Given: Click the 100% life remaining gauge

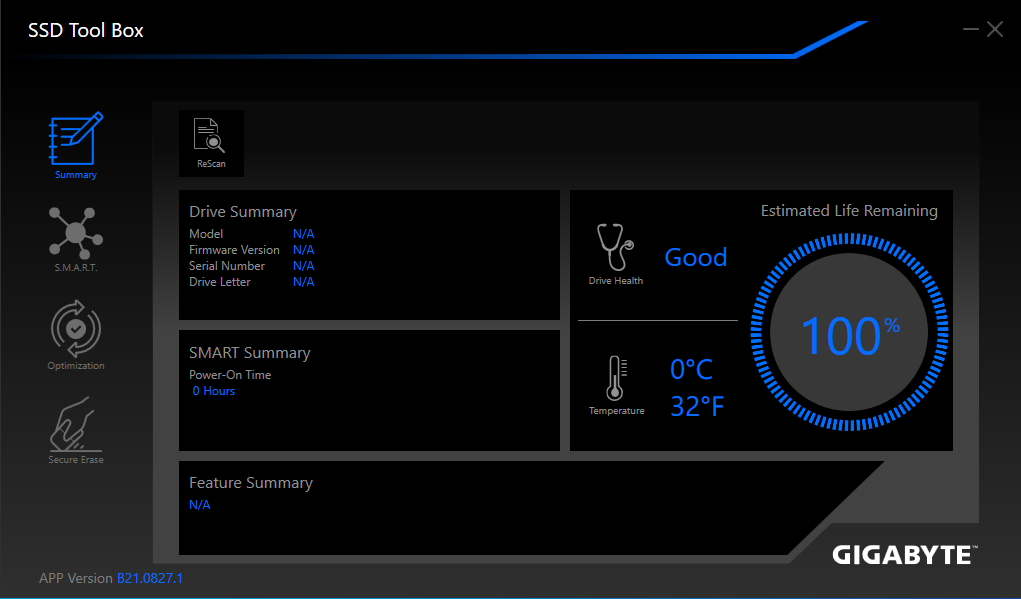Looking at the screenshot, I should 849,332.
